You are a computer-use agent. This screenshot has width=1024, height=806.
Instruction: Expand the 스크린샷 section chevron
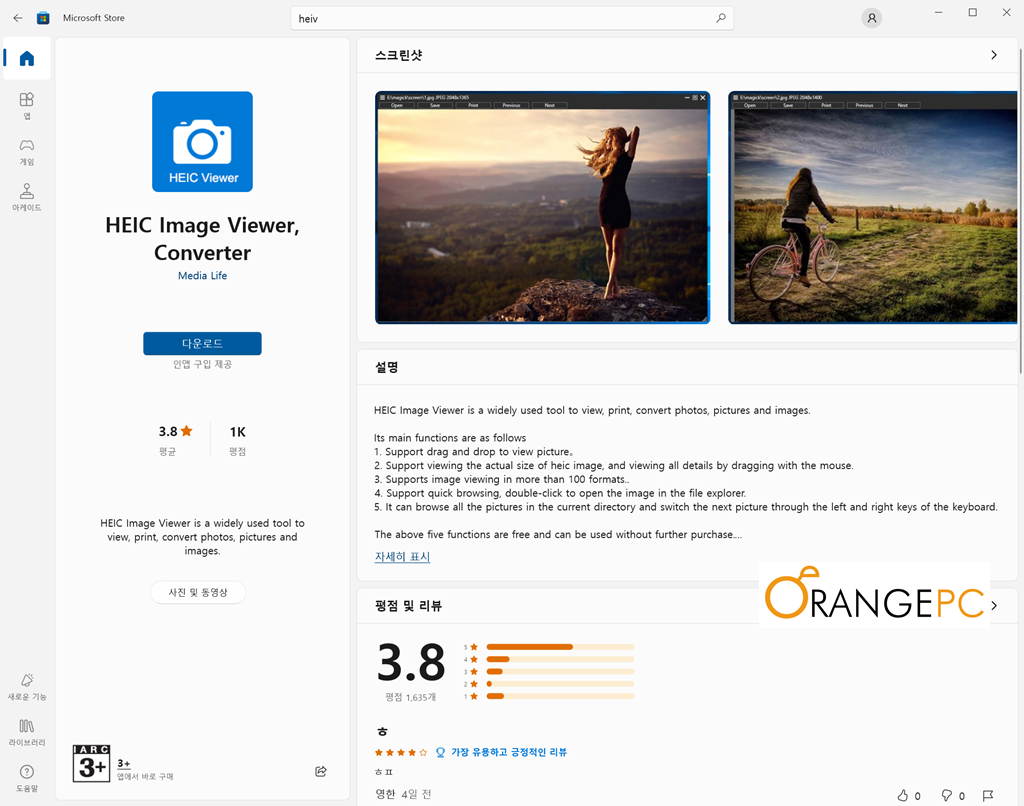pyautogui.click(x=994, y=55)
